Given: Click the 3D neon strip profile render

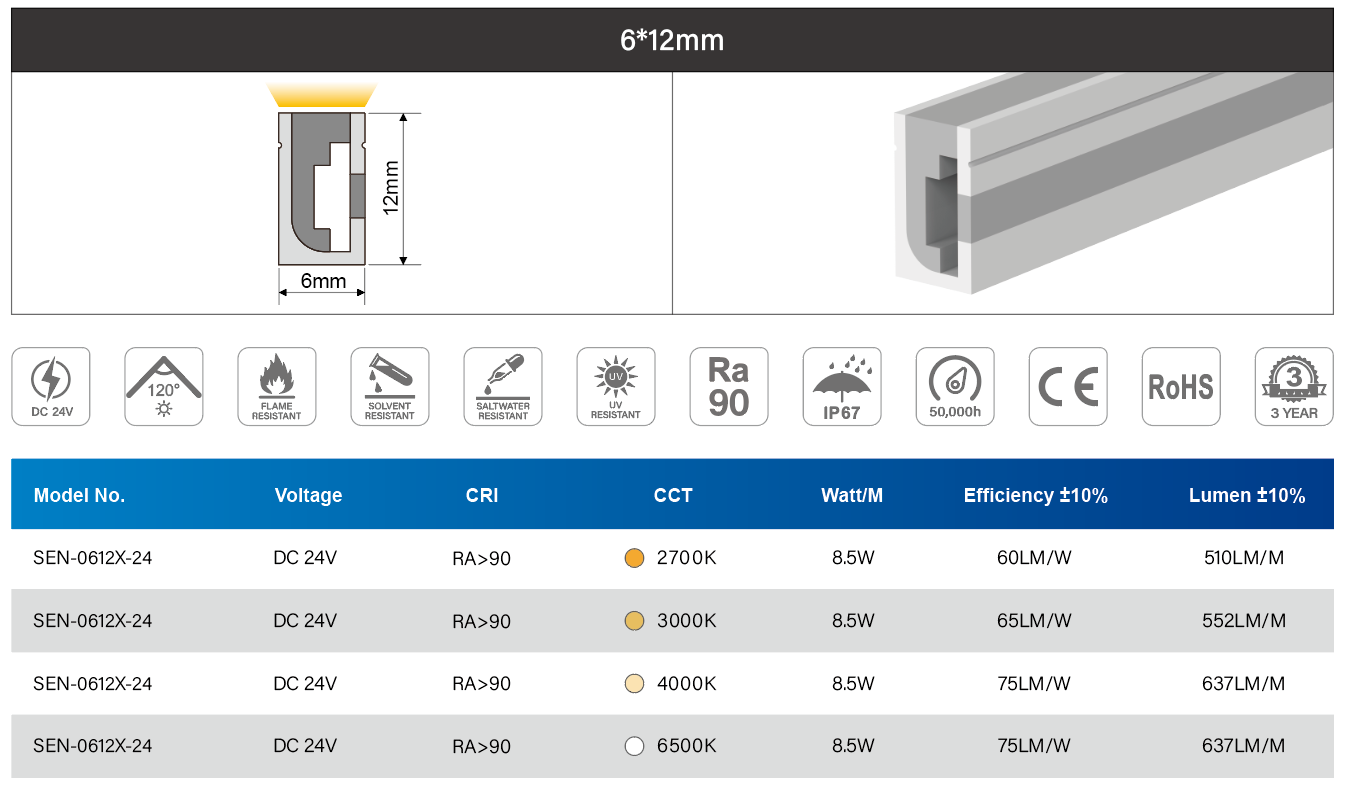Looking at the screenshot, I should pyautogui.click(x=1113, y=184).
